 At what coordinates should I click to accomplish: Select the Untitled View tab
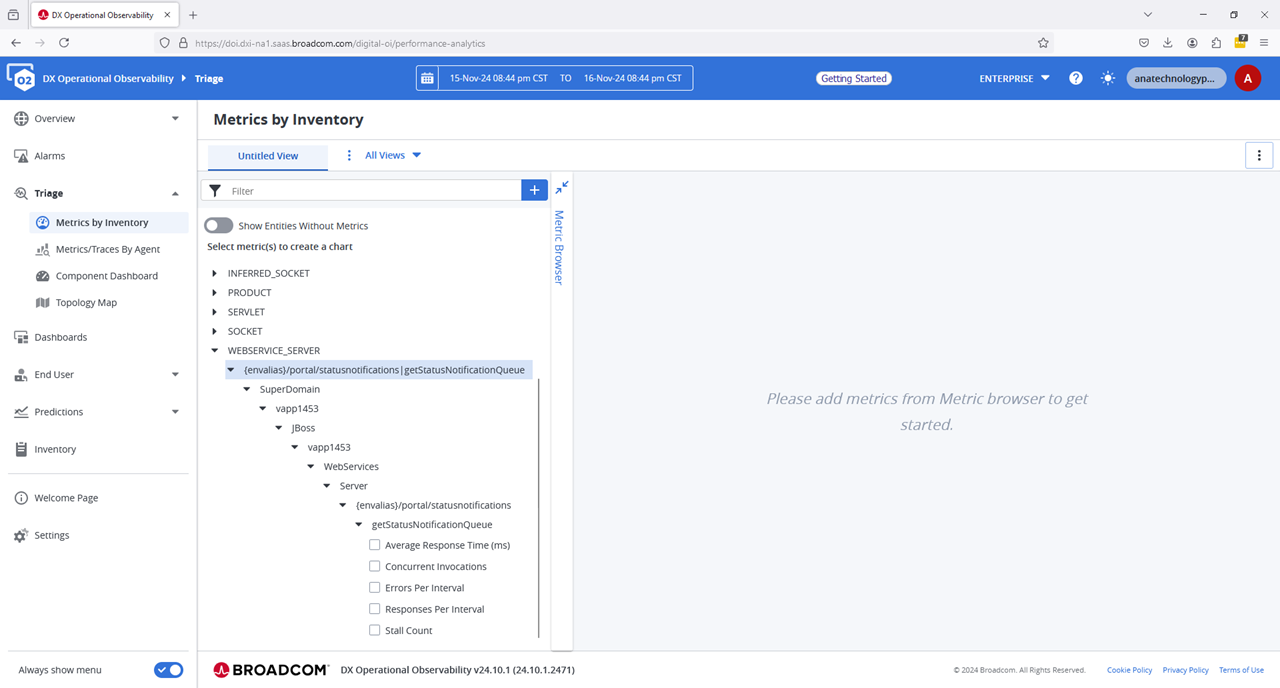[268, 156]
